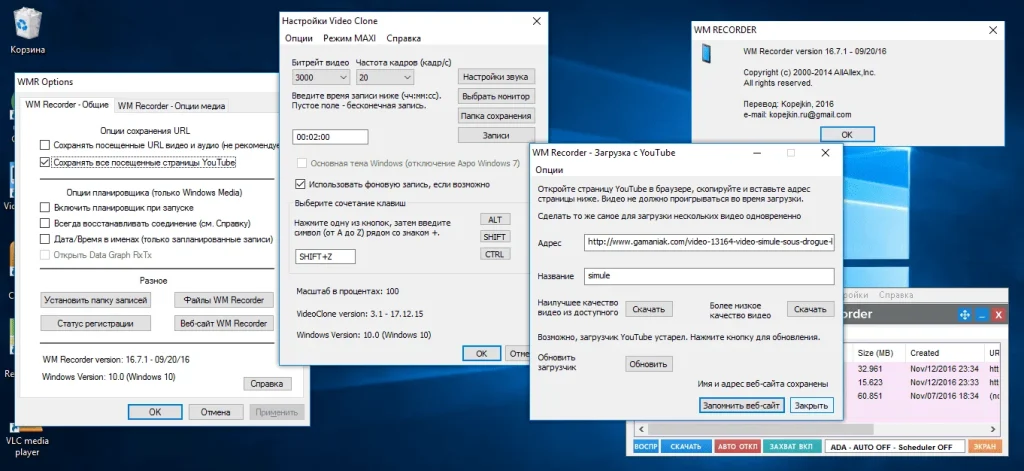
Task: Click 'ADA - AUTO OFF - Scheduler OFF' status
Action: (895, 447)
